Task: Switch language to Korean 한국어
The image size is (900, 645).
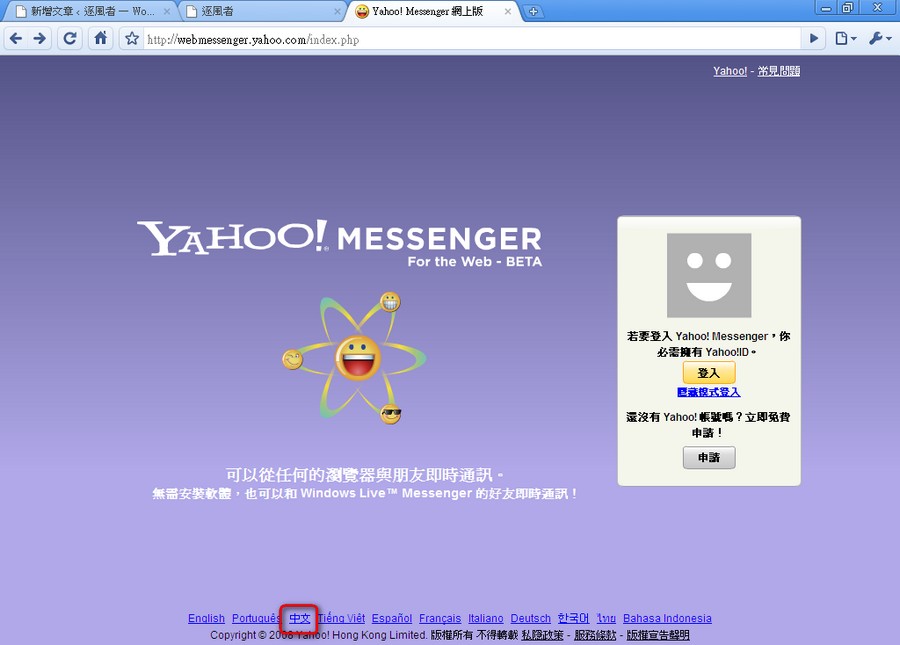Action: [573, 618]
